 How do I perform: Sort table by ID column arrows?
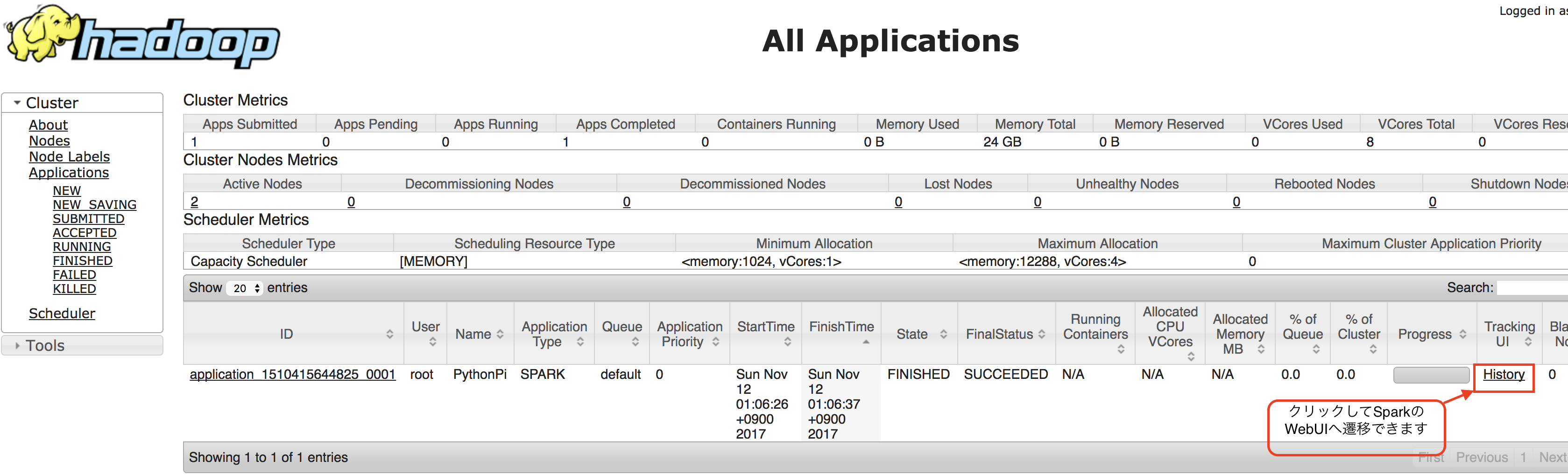click(x=389, y=334)
